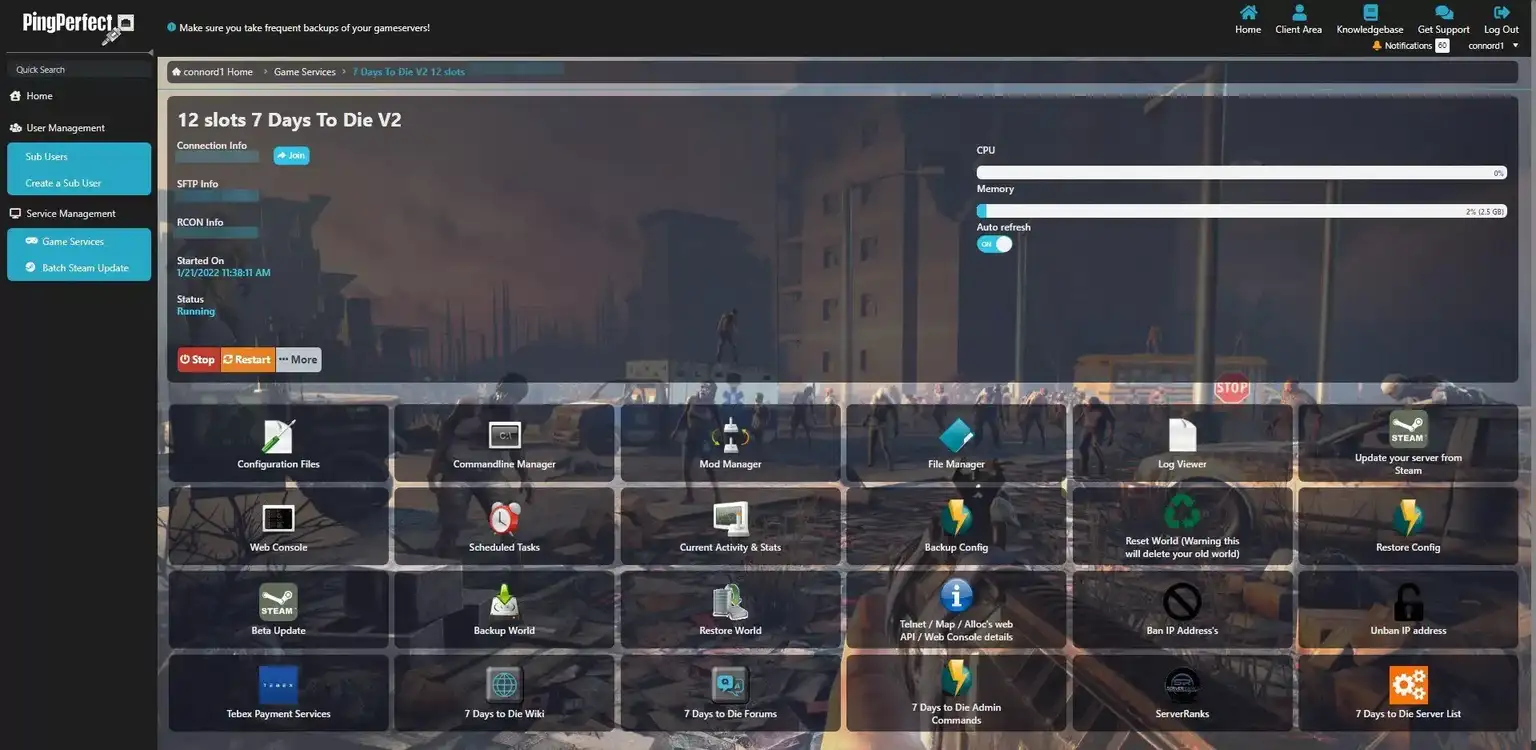This screenshot has width=1536, height=750.
Task: Expand the More server actions dropdown
Action: [298, 360]
